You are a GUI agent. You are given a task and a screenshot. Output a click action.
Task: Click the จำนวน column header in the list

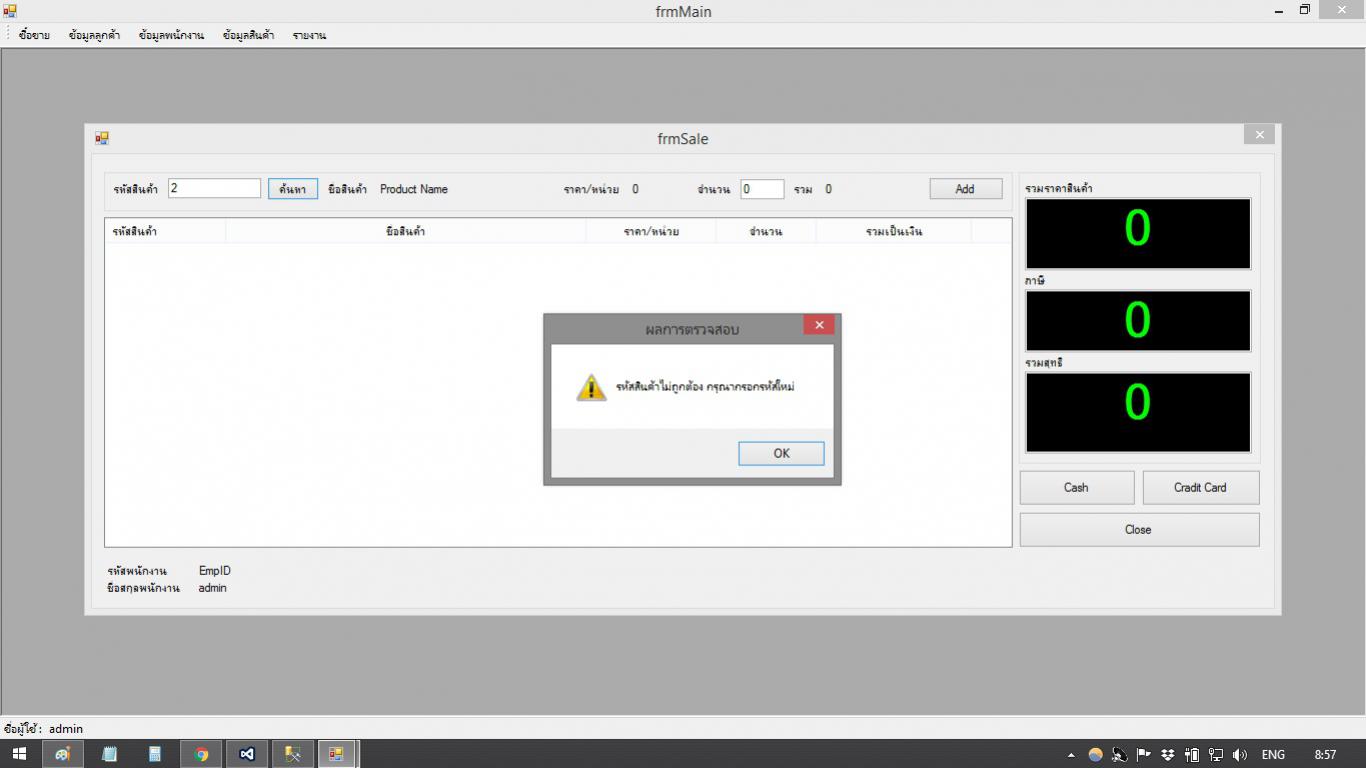pyautogui.click(x=766, y=231)
